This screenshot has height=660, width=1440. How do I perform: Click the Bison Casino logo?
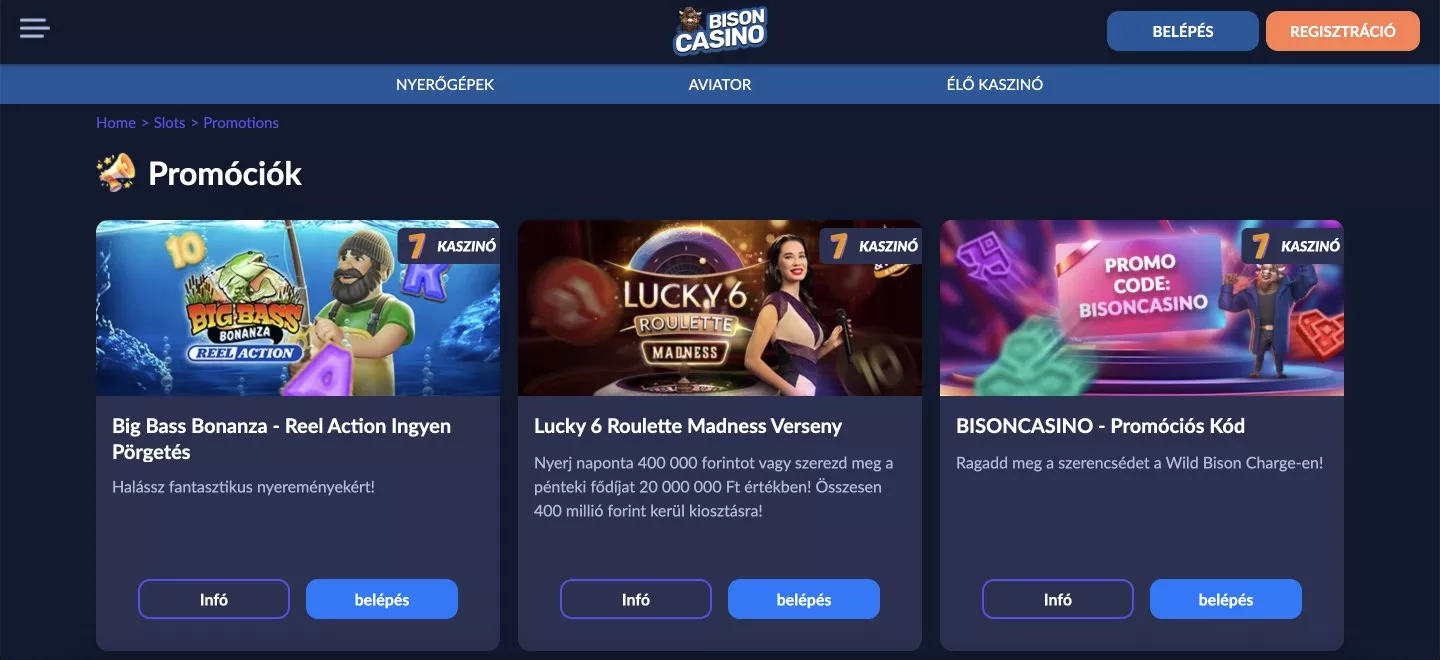click(x=720, y=31)
